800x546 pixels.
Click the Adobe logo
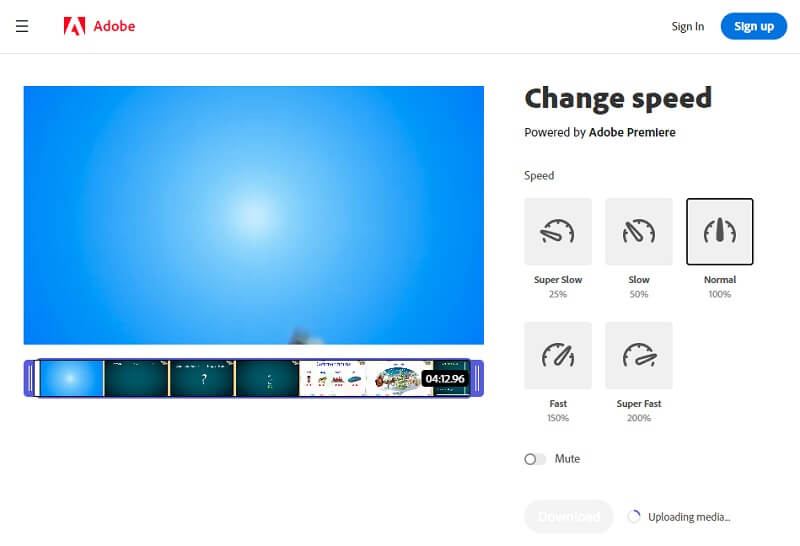pos(99,26)
